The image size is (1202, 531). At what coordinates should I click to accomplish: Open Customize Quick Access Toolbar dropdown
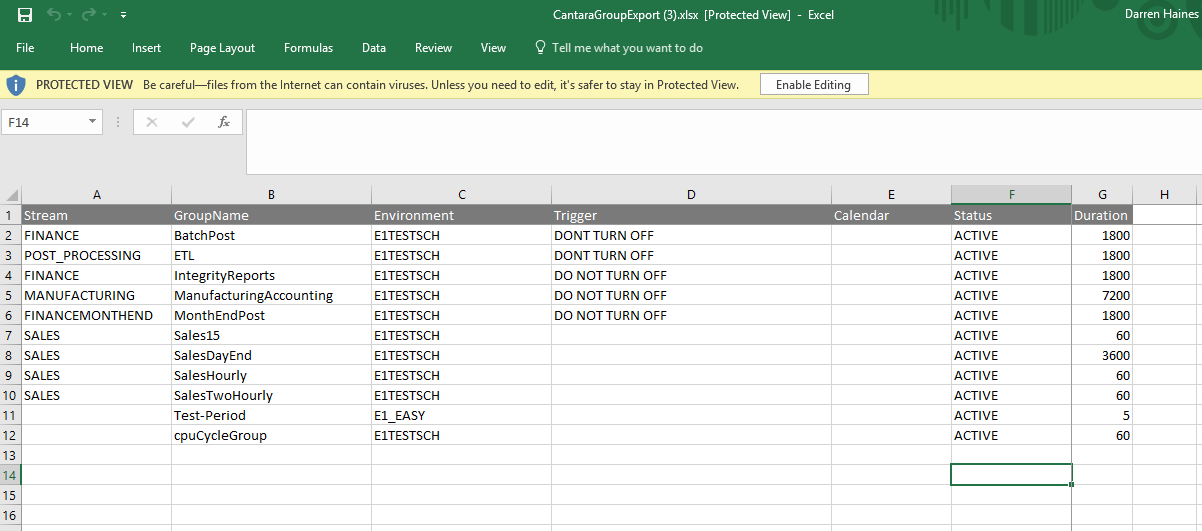[x=123, y=15]
